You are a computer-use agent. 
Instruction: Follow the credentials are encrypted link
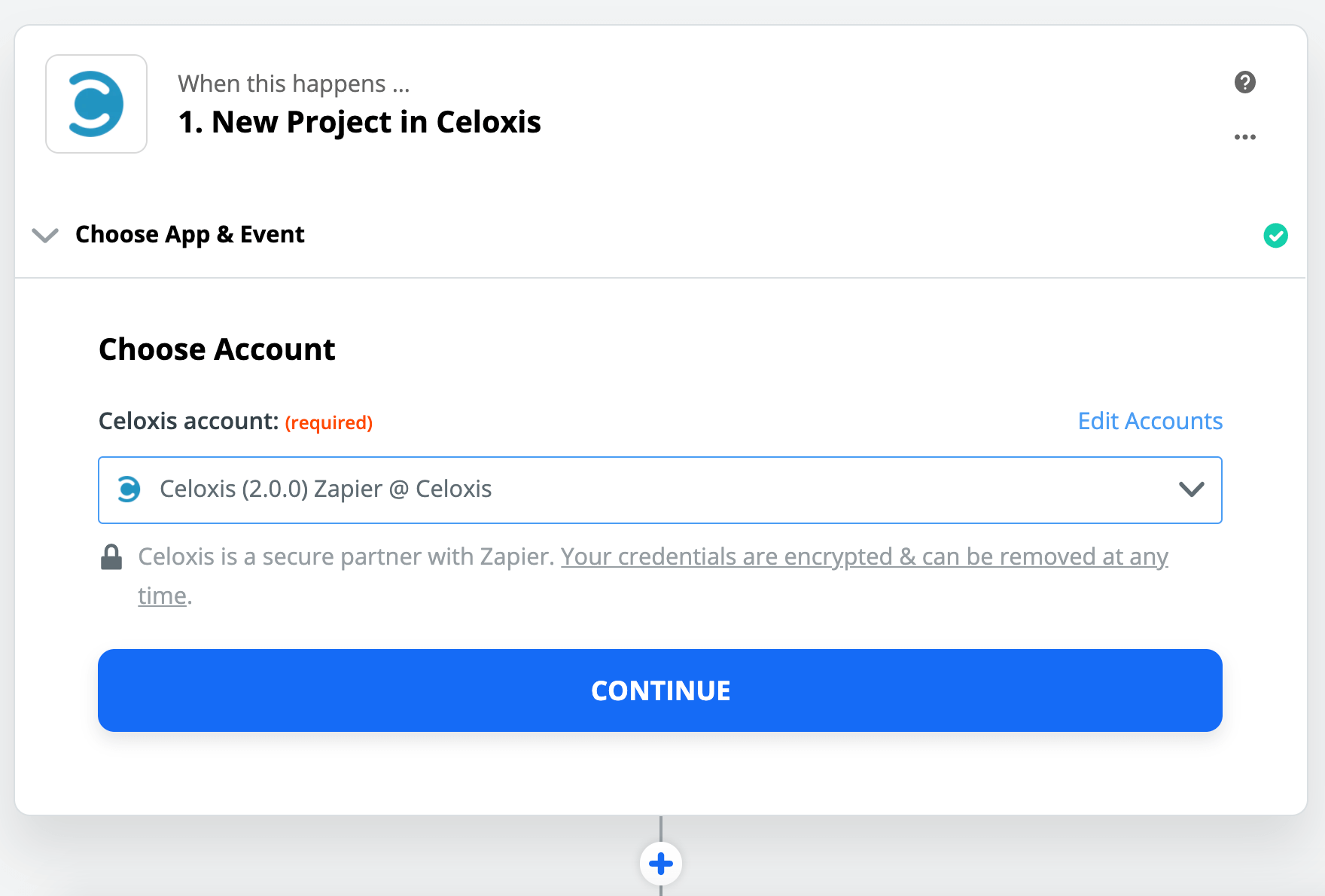(864, 556)
